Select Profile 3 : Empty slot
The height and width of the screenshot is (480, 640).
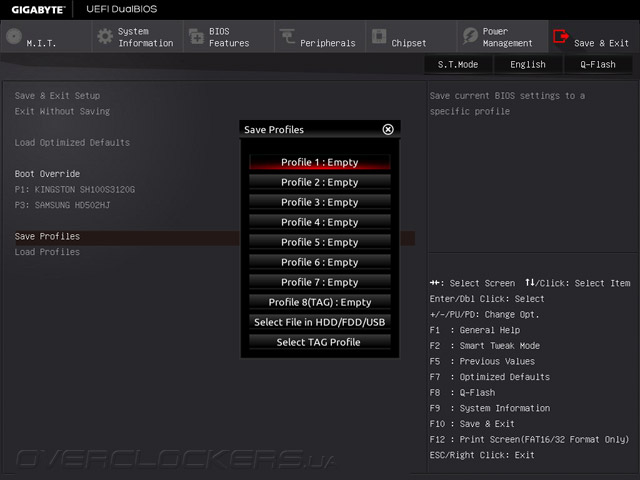(x=320, y=202)
